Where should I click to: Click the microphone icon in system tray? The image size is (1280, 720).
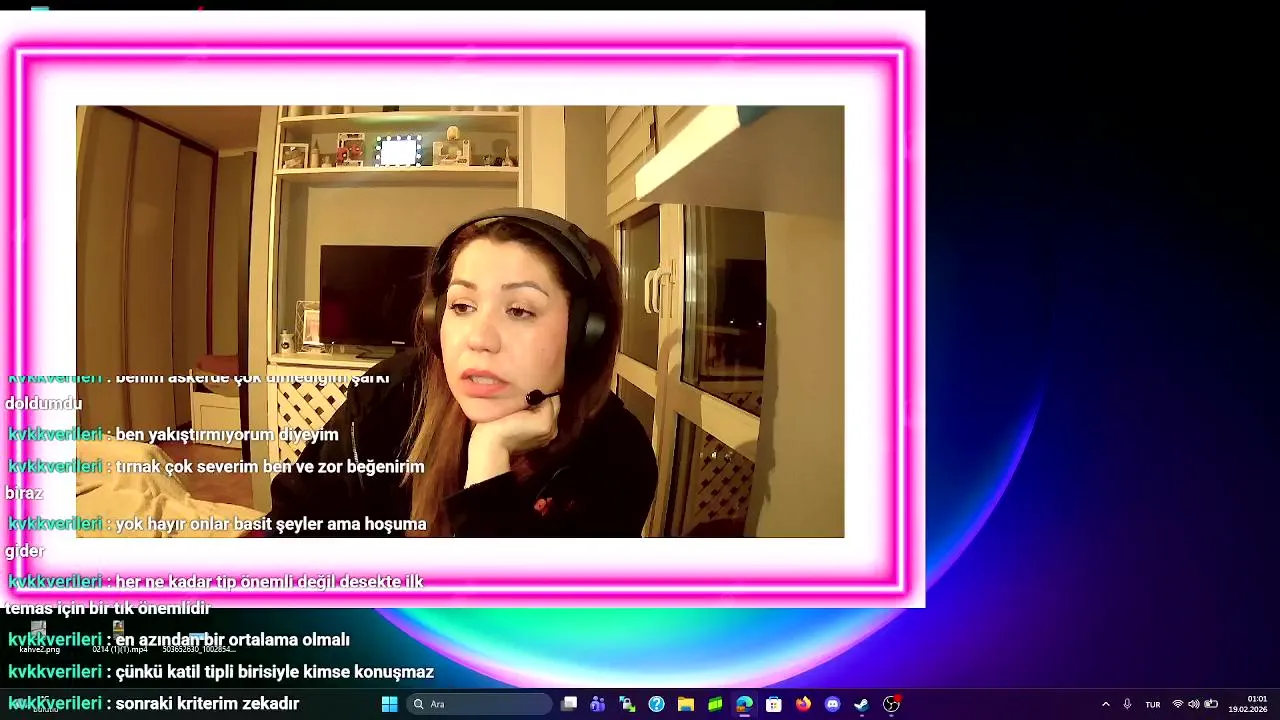pos(1127,704)
